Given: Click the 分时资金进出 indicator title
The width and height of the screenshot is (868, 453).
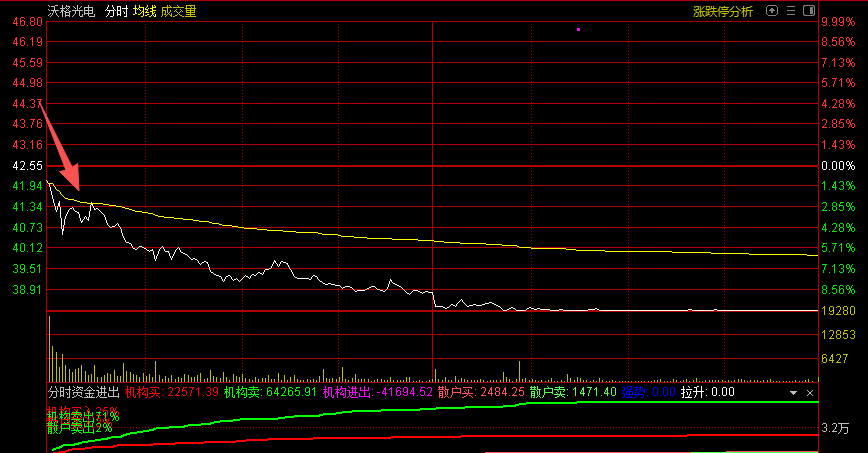Looking at the screenshot, I should (84, 393).
